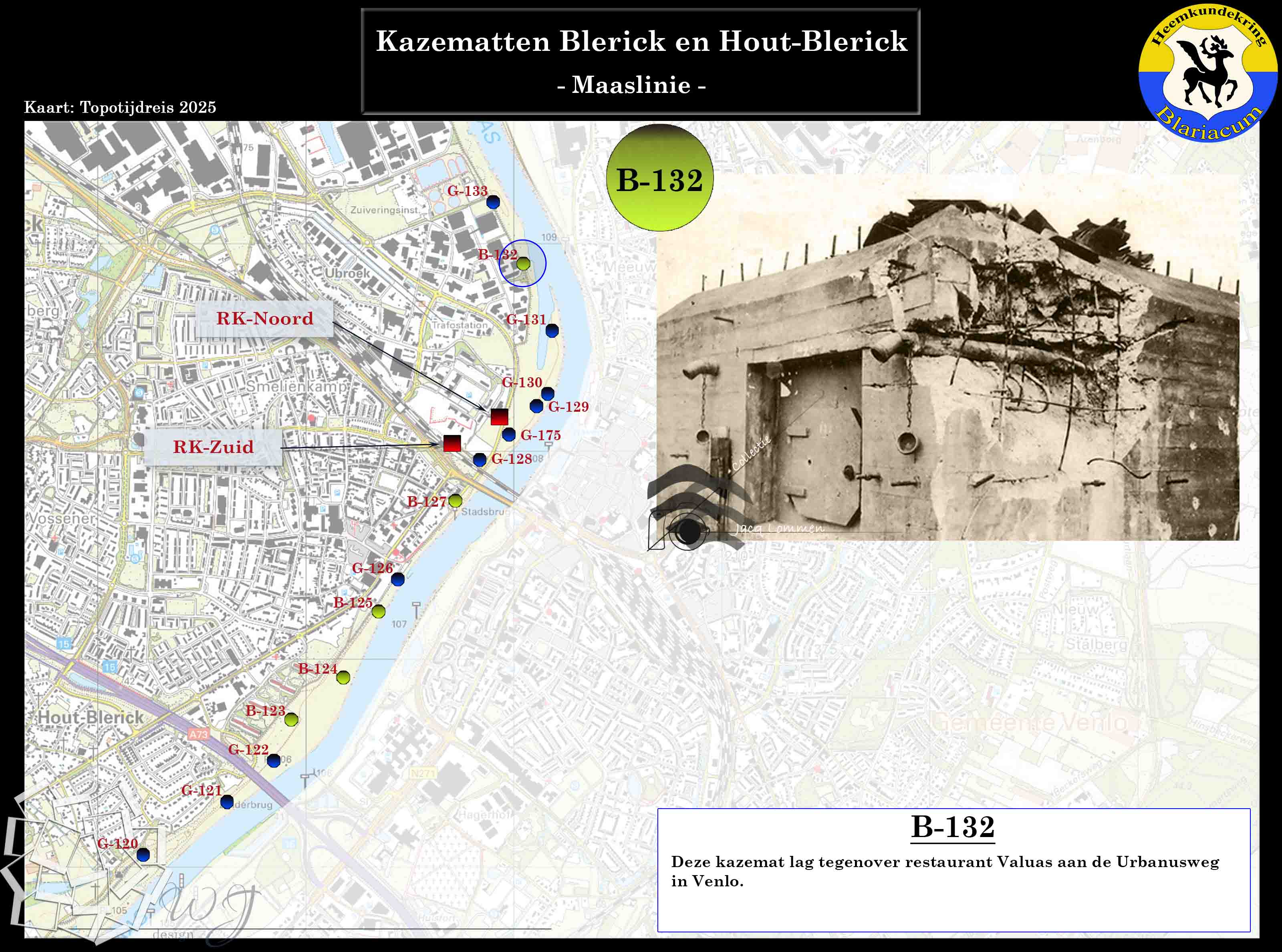Click the RK-Noord label box
Image resolution: width=1282 pixels, height=952 pixels.
pyautogui.click(x=264, y=319)
